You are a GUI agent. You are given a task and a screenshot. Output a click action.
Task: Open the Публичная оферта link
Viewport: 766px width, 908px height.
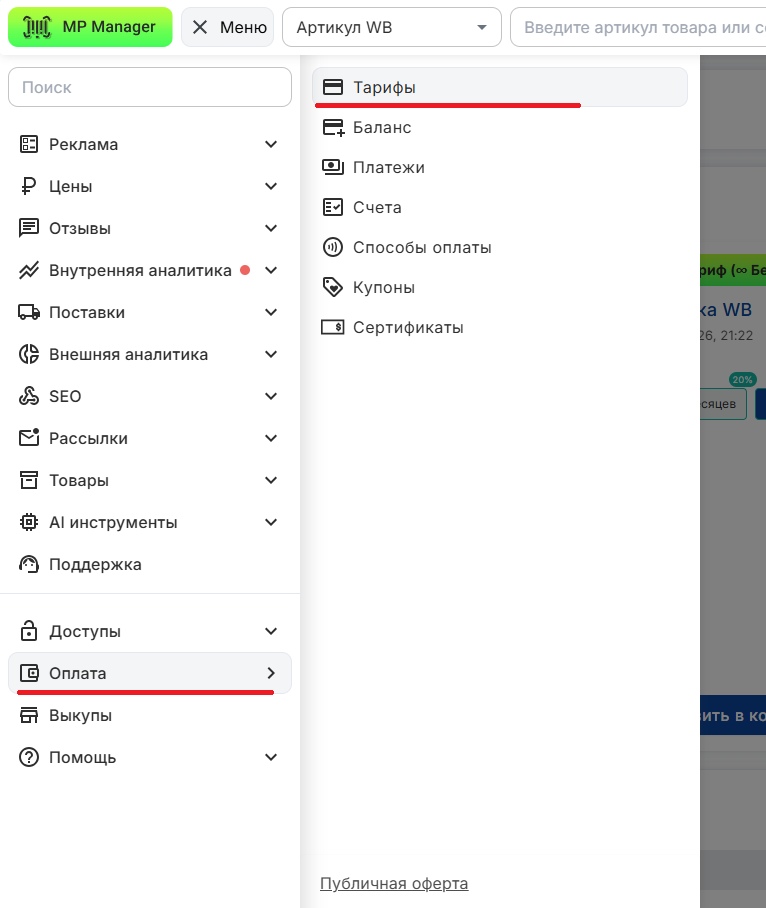pos(394,883)
